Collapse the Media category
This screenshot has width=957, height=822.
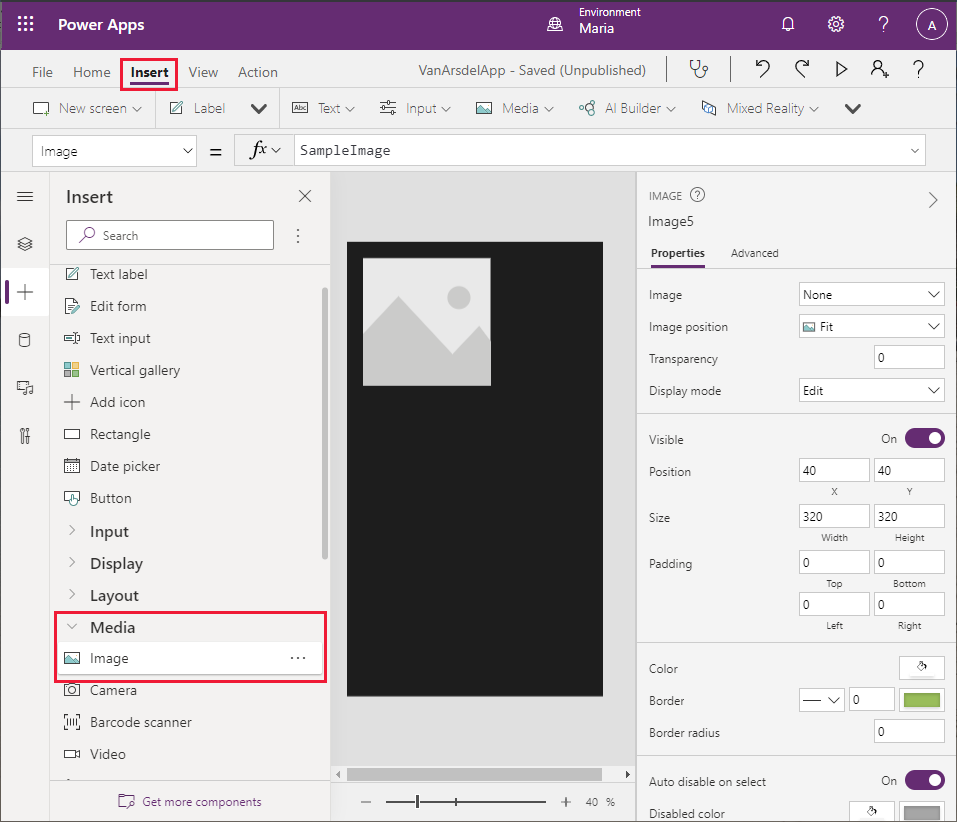(112, 628)
